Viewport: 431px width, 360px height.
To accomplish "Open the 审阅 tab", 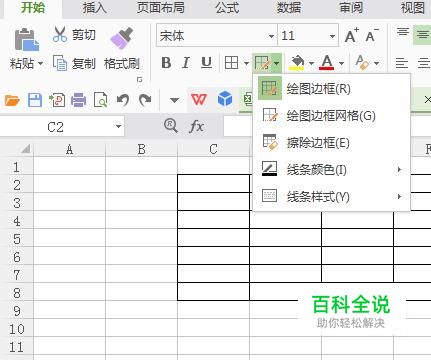I will (351, 7).
